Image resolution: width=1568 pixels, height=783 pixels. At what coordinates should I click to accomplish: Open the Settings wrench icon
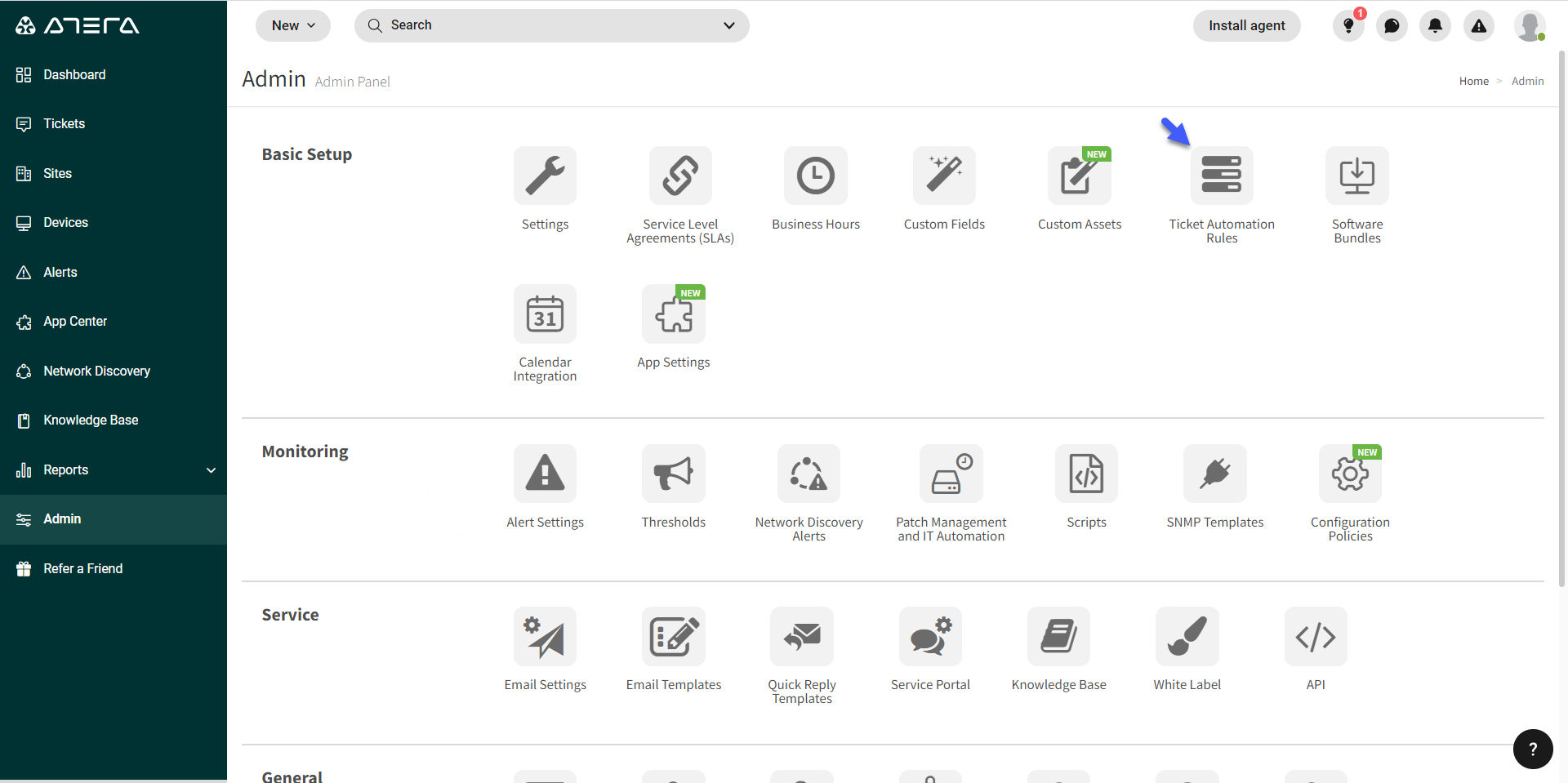(545, 176)
